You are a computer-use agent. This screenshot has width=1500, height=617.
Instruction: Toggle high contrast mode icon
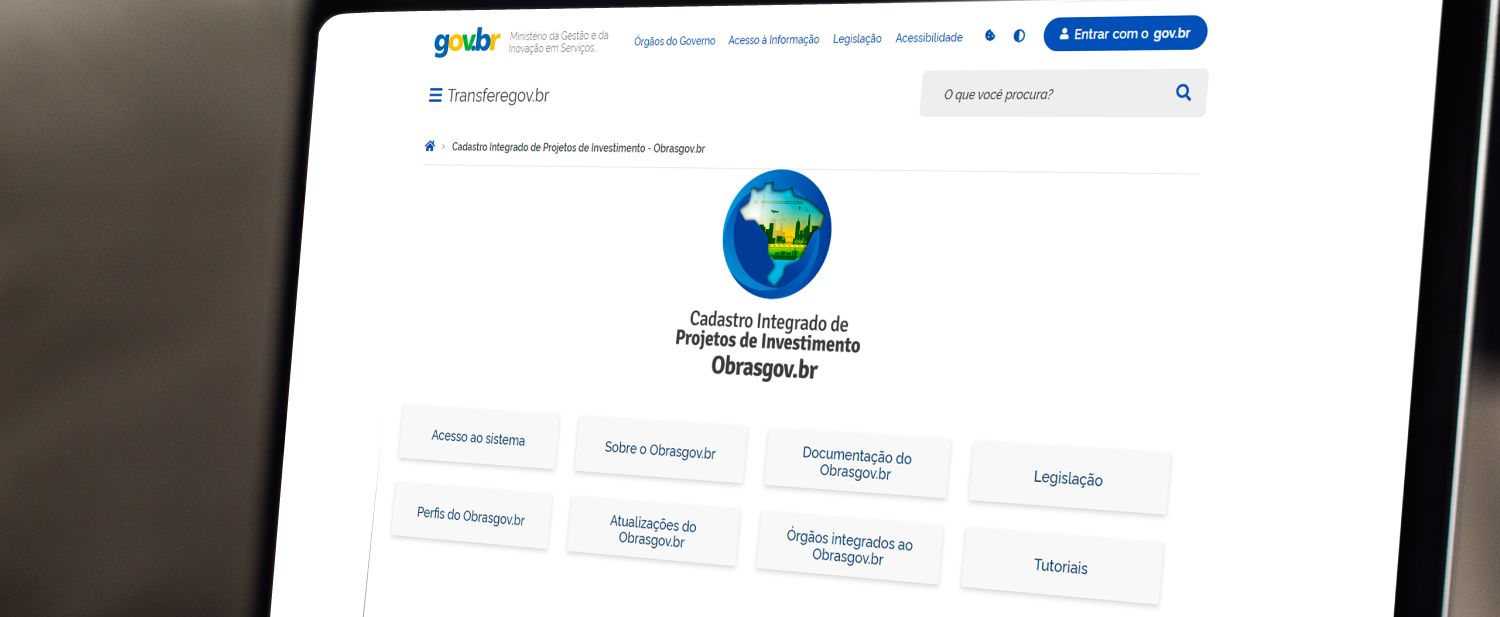[x=1019, y=36]
